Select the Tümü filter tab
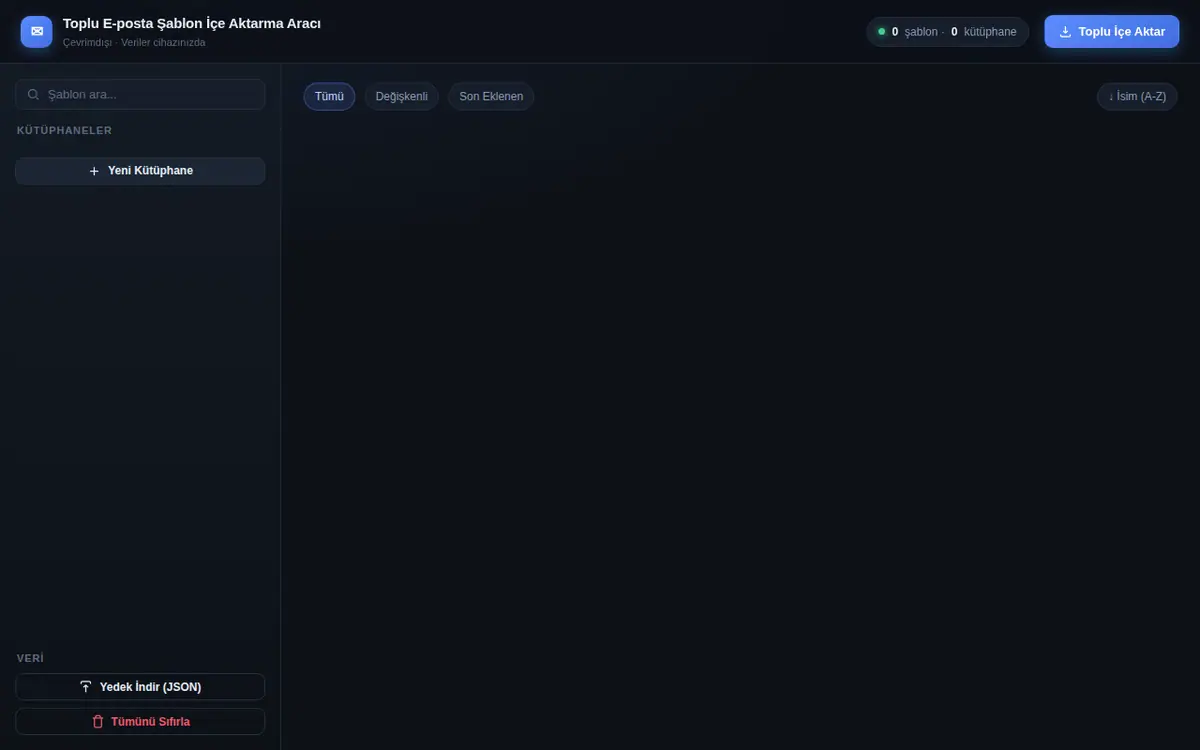Image resolution: width=1200 pixels, height=750 pixels. 329,96
